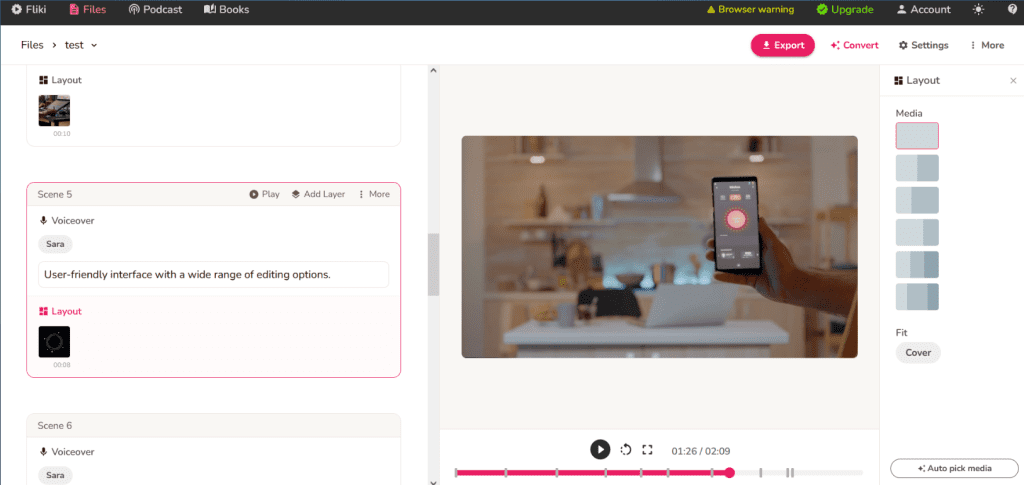Select the full single-media layout
Image resolution: width=1024 pixels, height=485 pixels.
click(x=917, y=136)
